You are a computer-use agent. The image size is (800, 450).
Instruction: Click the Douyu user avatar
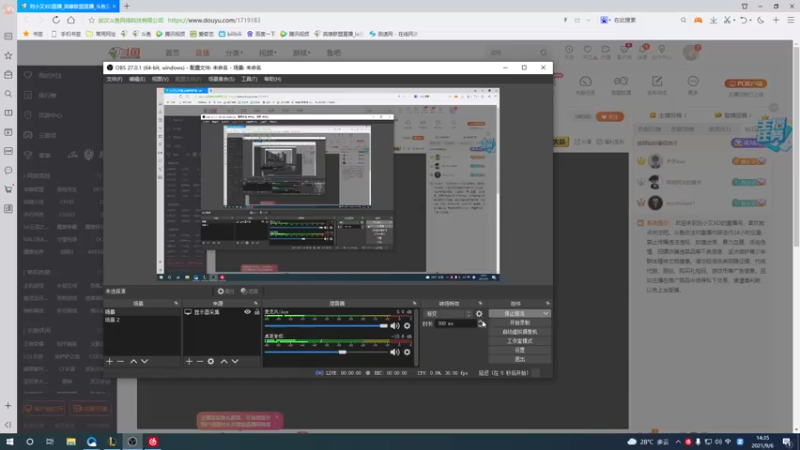[691, 52]
